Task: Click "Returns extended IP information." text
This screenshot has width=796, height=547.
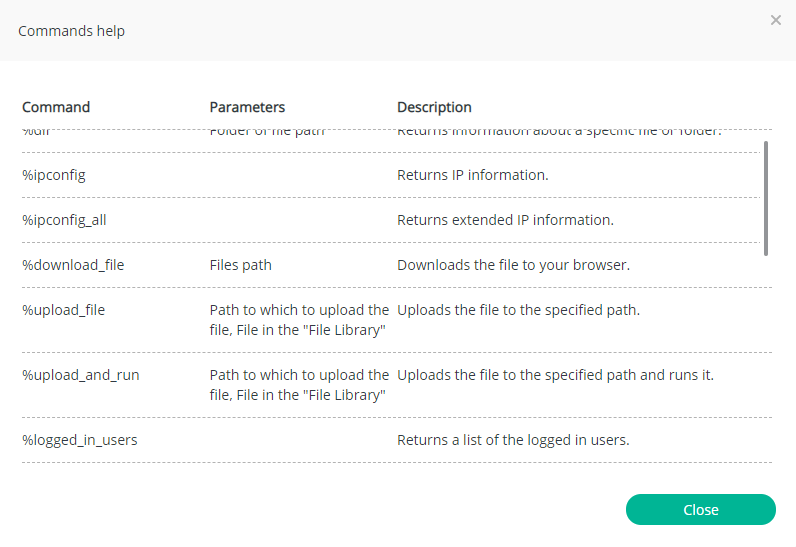Action: [x=505, y=220]
